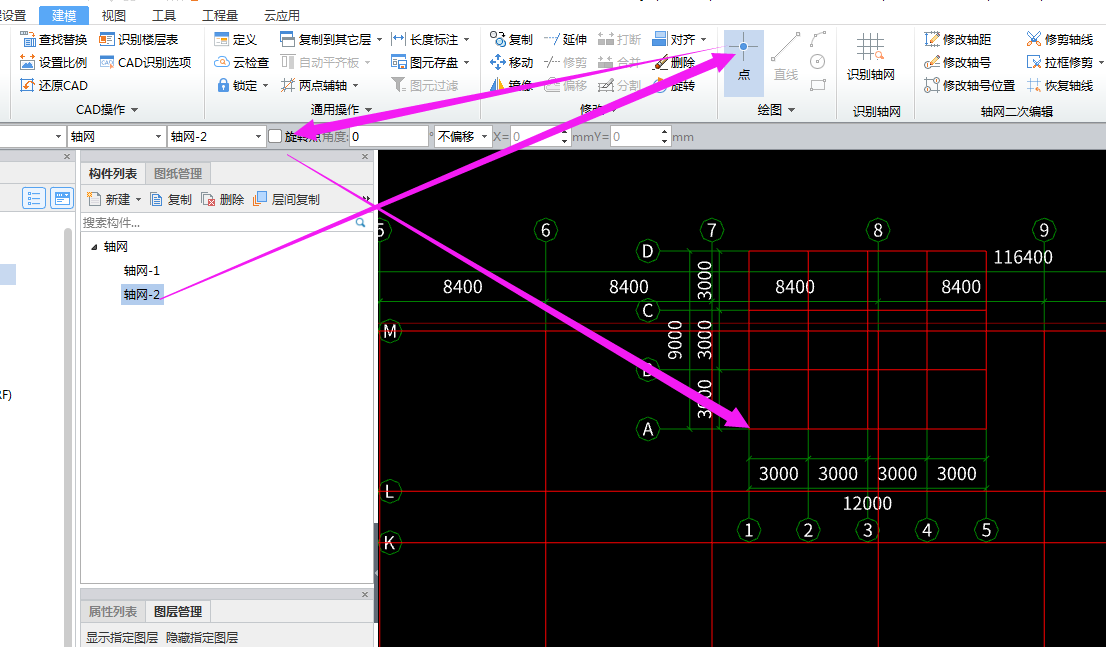
Task: Expand the 绘图 group dropdown
Action: point(791,110)
